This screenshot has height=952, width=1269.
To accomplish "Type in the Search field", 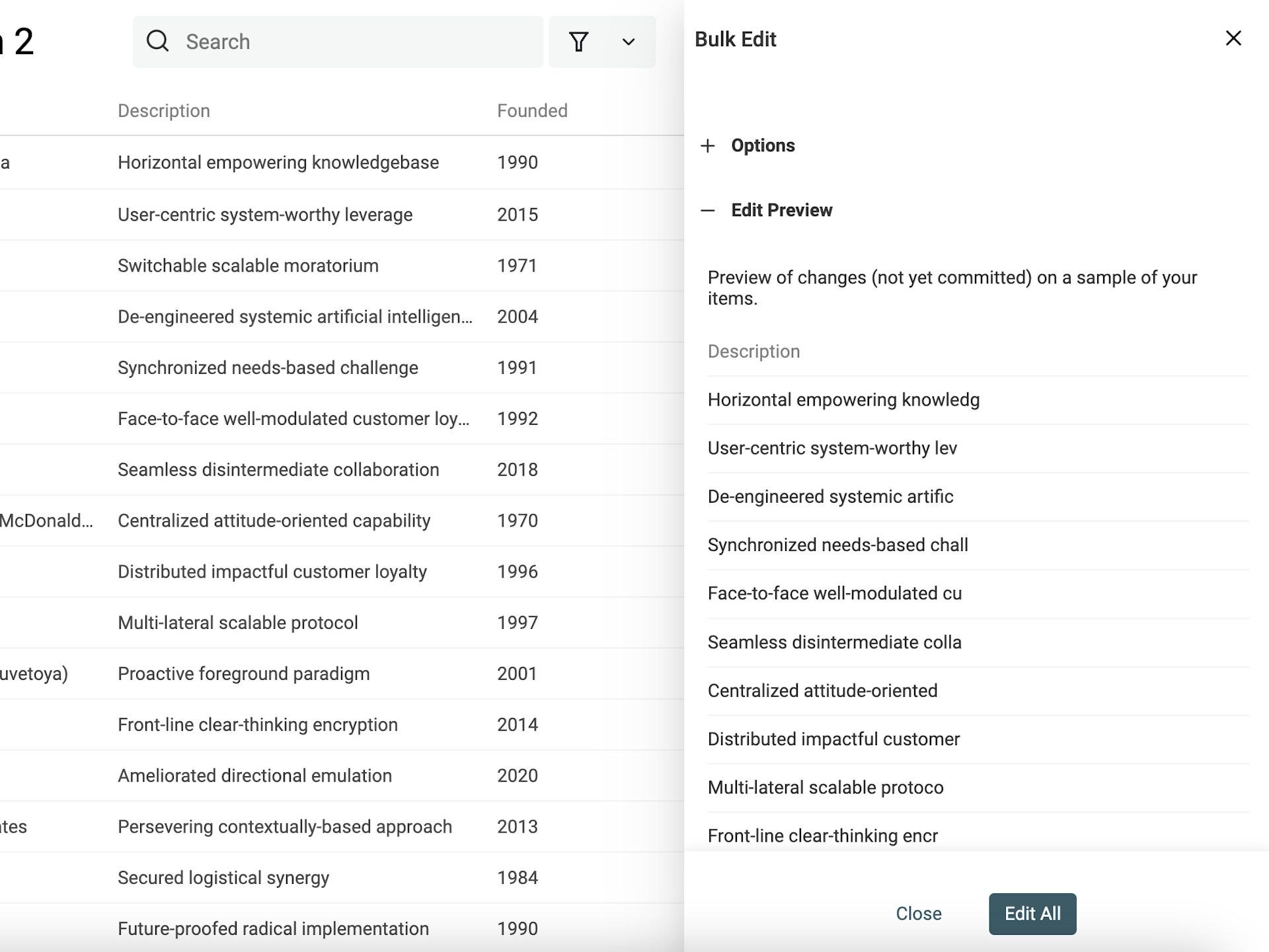I will tap(357, 42).
